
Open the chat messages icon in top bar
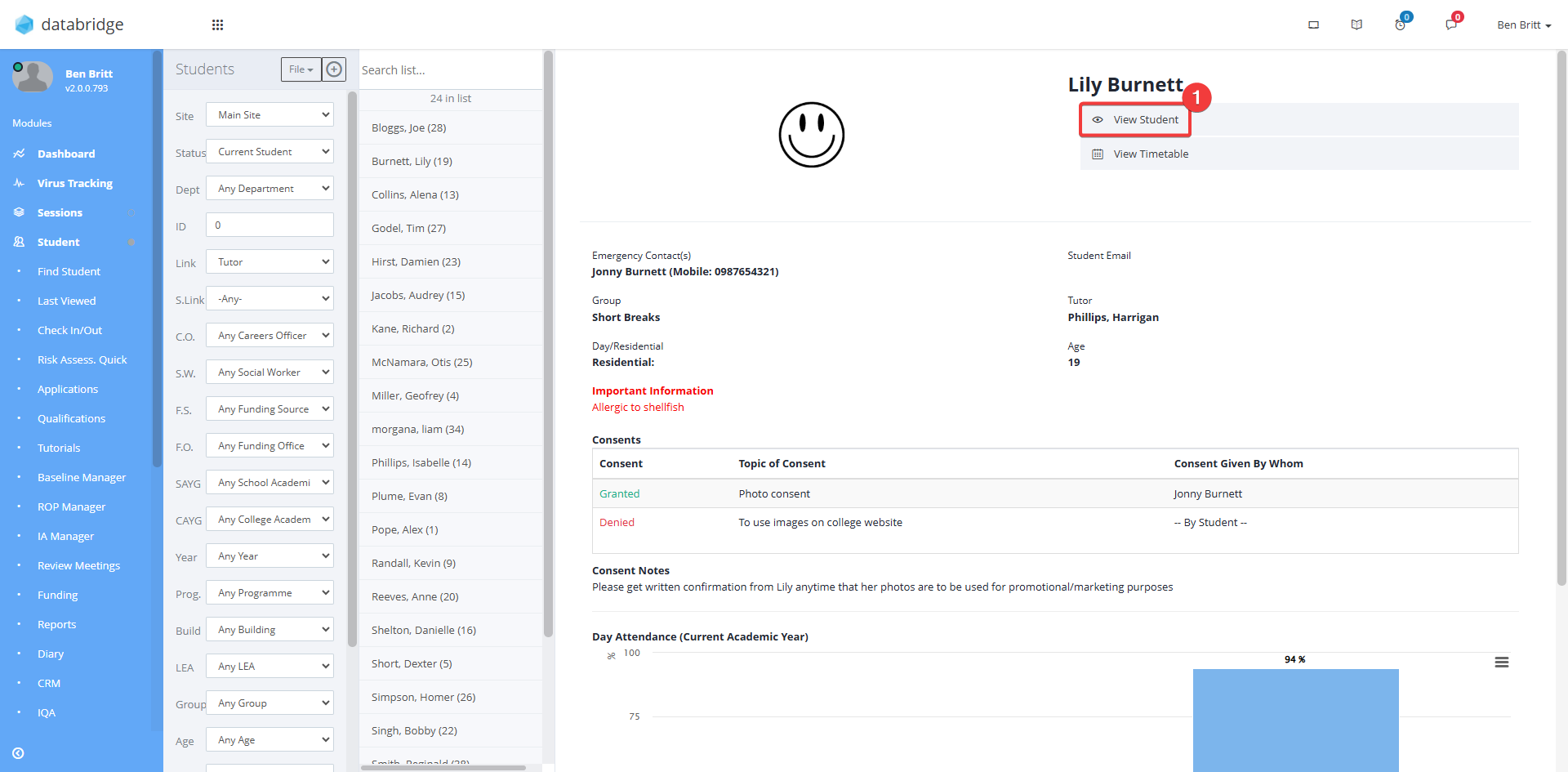tap(1451, 25)
